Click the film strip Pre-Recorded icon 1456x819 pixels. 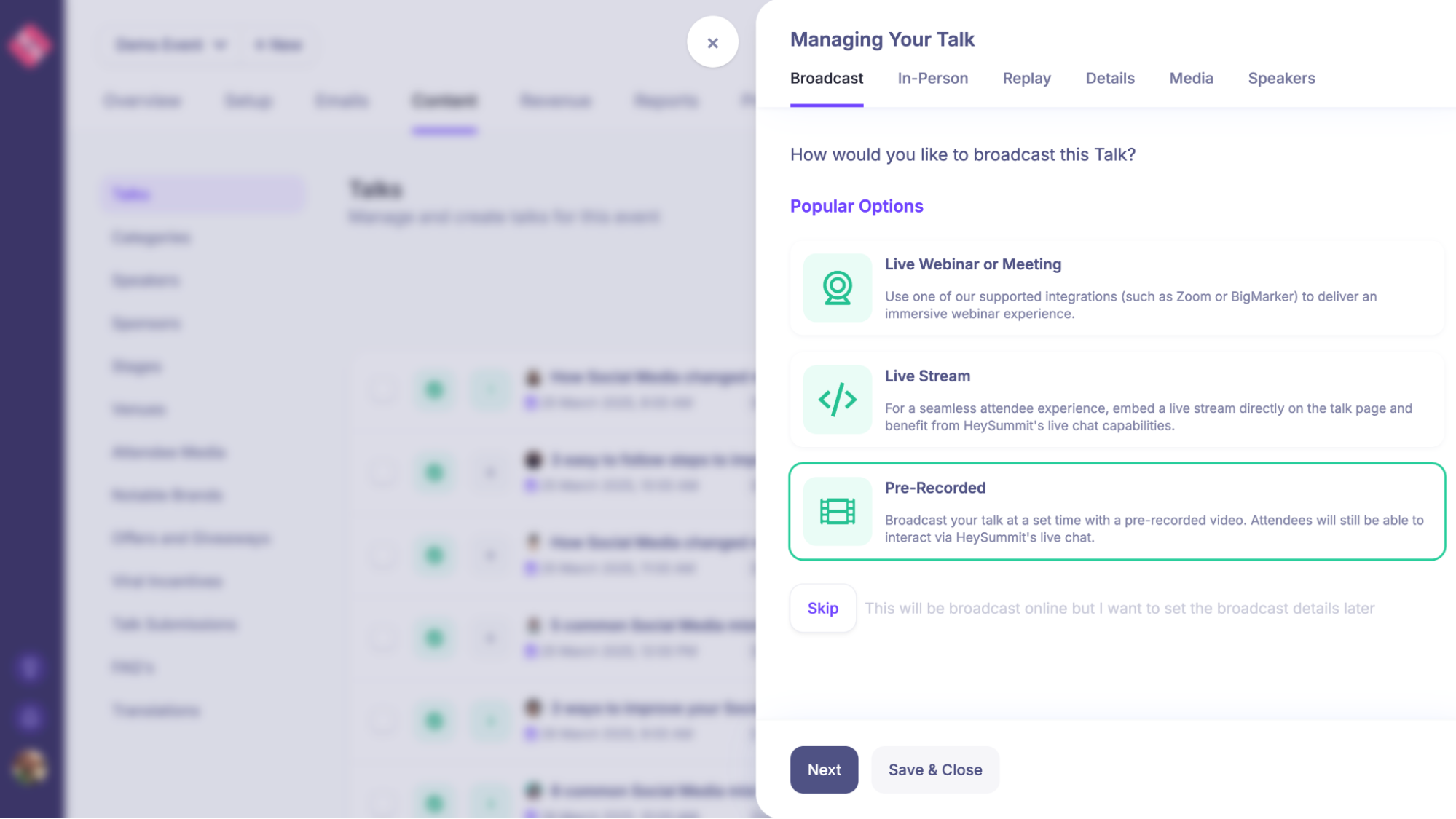point(837,512)
